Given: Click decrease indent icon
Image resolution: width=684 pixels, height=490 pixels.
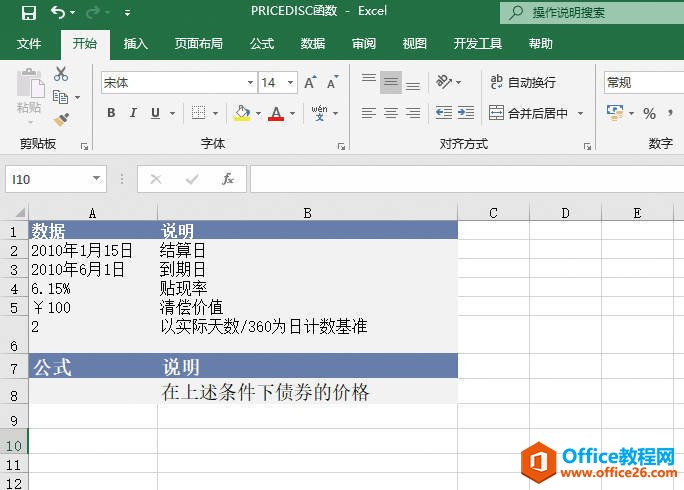Looking at the screenshot, I should pos(444,113).
